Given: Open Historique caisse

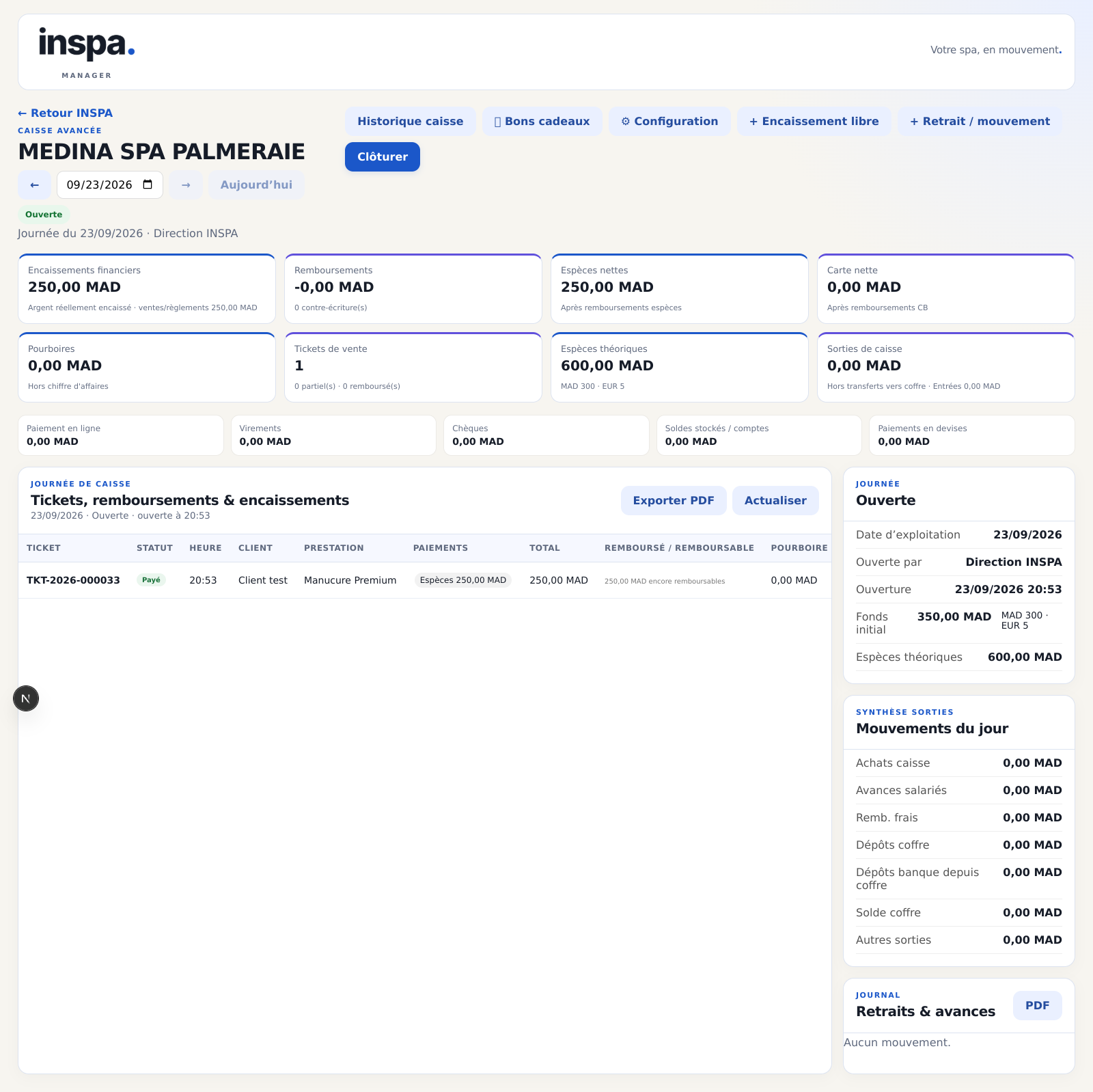Looking at the screenshot, I should tap(410, 121).
